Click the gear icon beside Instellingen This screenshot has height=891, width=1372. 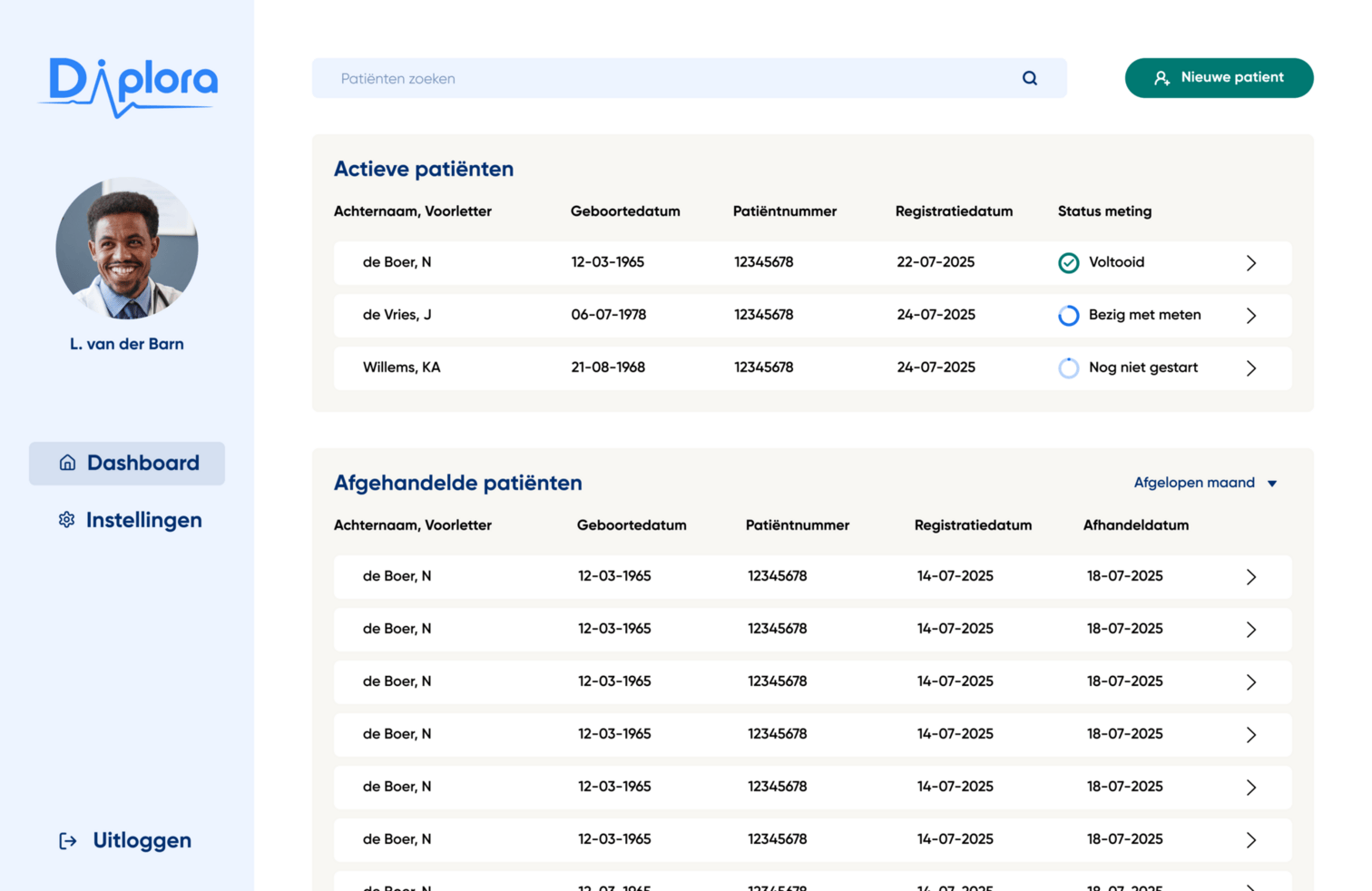coord(66,520)
